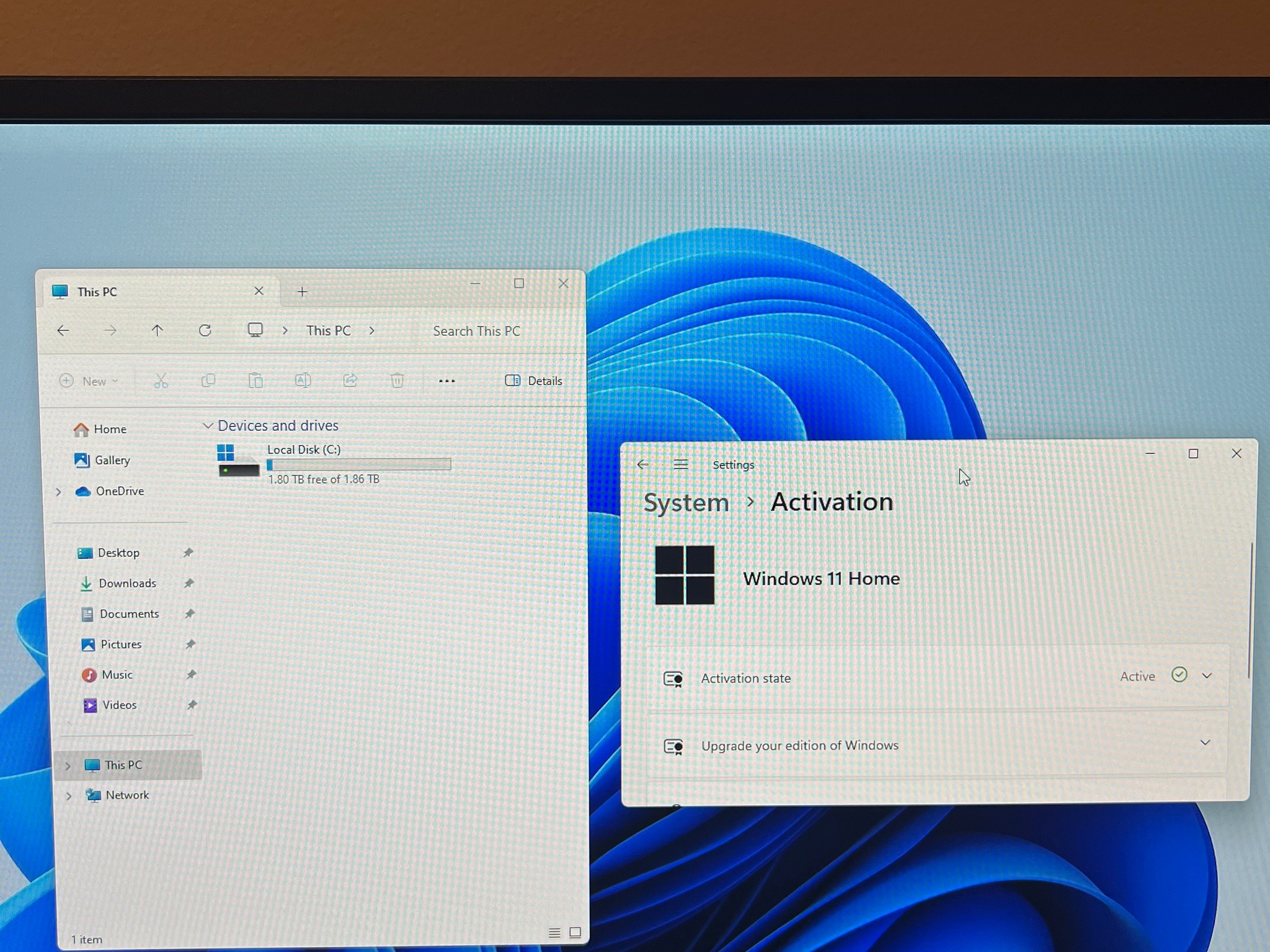Switch to details list view icon
The image size is (1270, 952).
[554, 932]
